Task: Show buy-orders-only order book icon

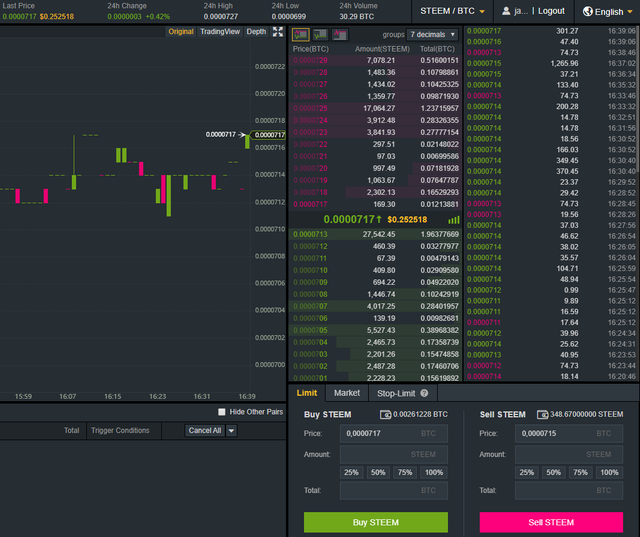Action: [320, 35]
